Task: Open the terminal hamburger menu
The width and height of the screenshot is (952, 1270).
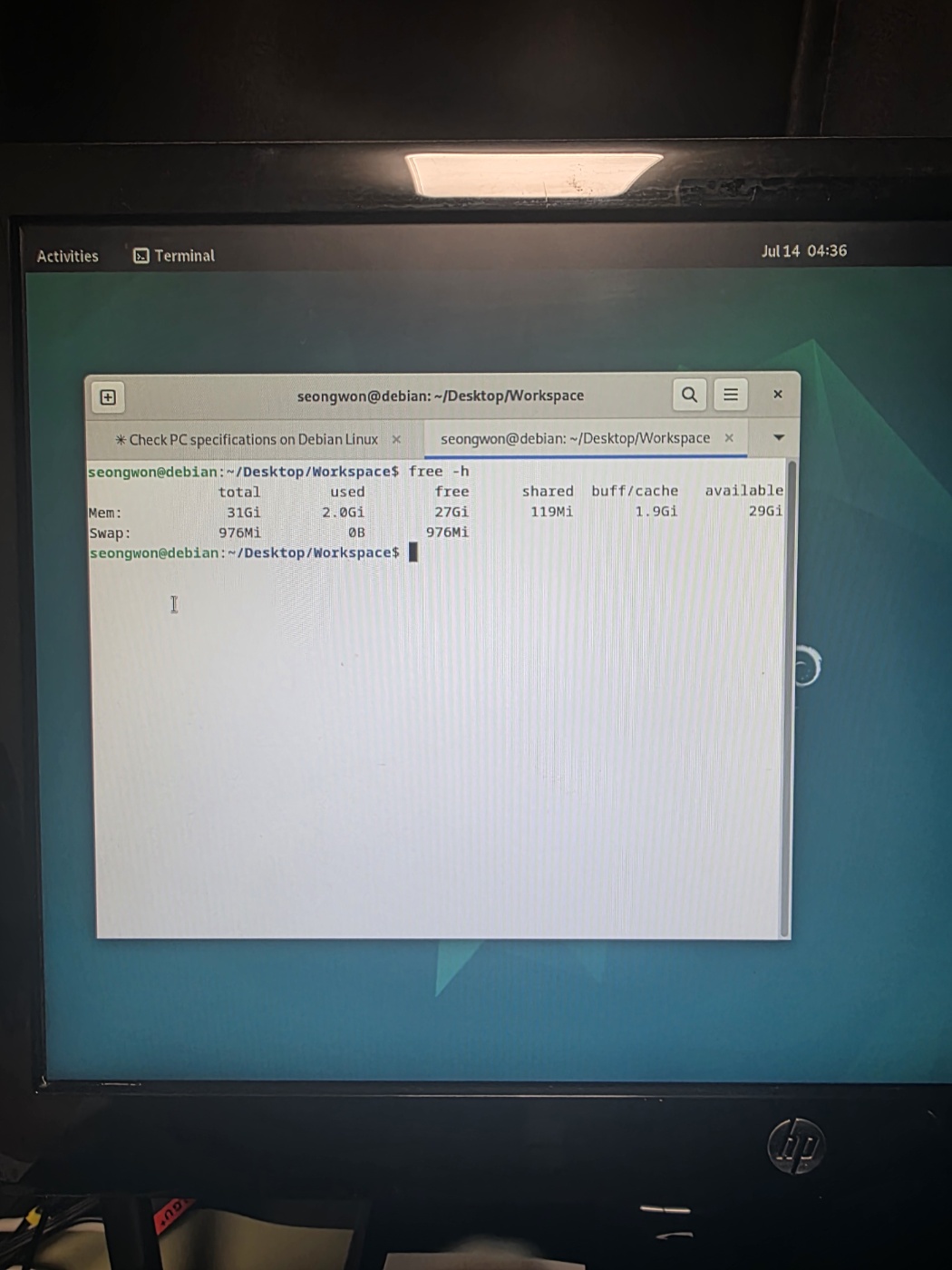Action: pos(731,395)
